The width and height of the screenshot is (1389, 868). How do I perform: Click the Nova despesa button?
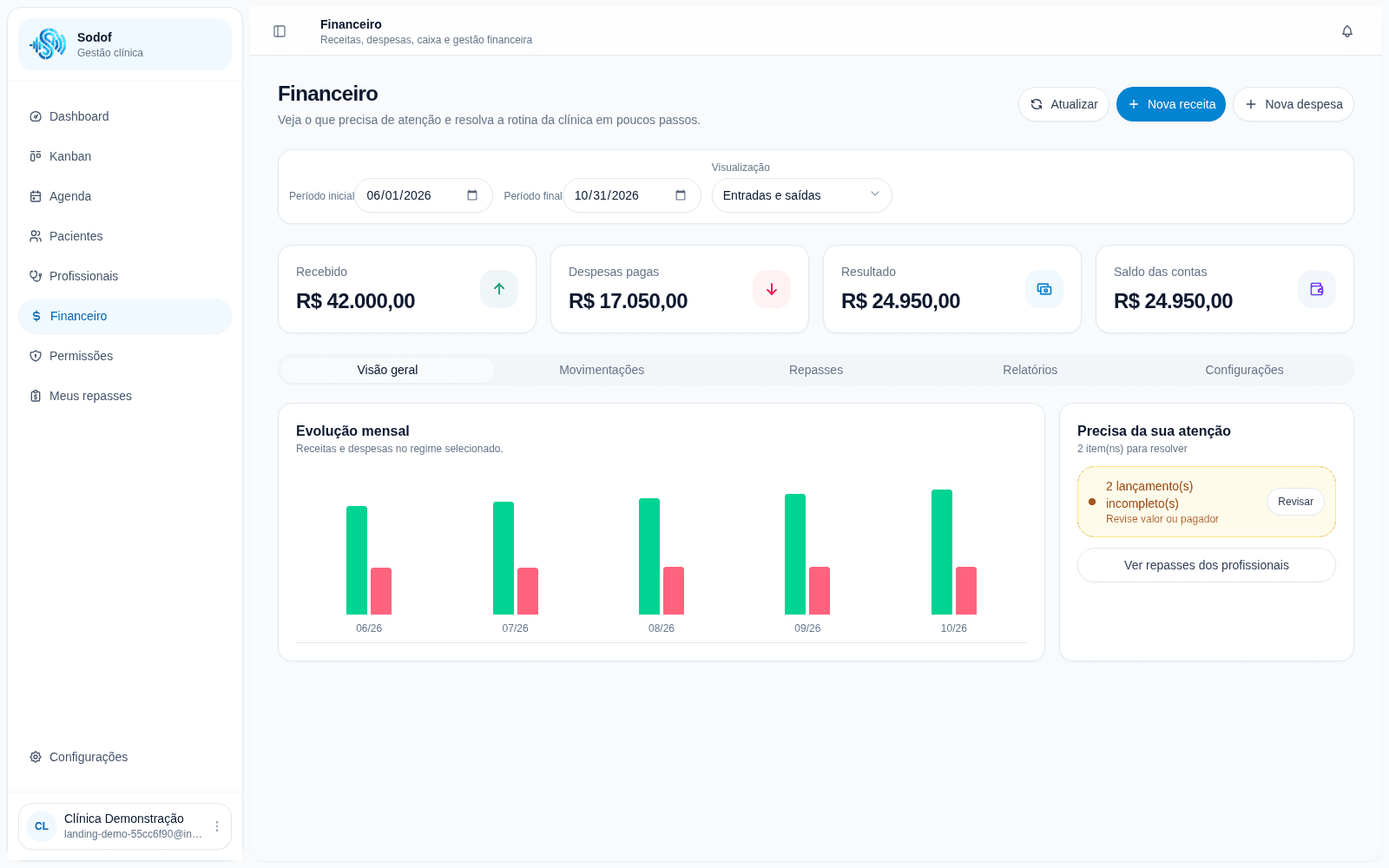point(1294,104)
